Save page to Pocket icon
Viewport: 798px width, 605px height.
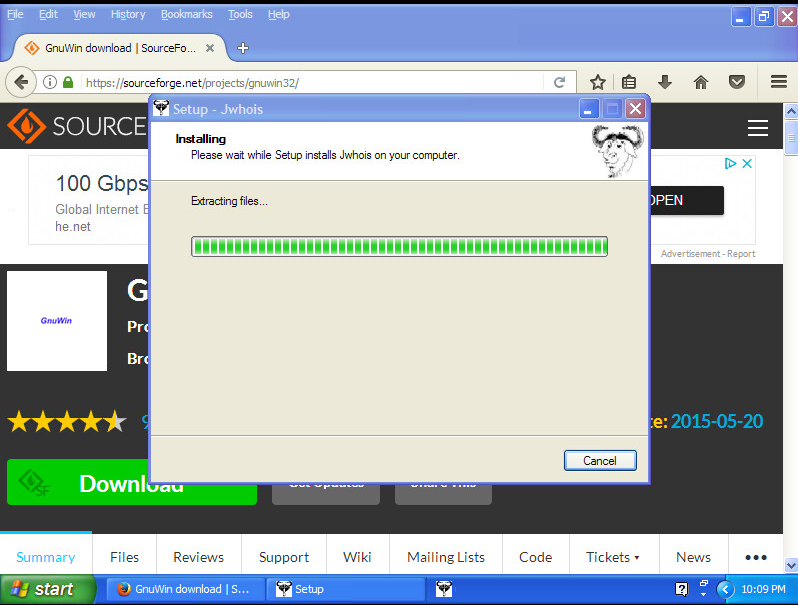(736, 82)
